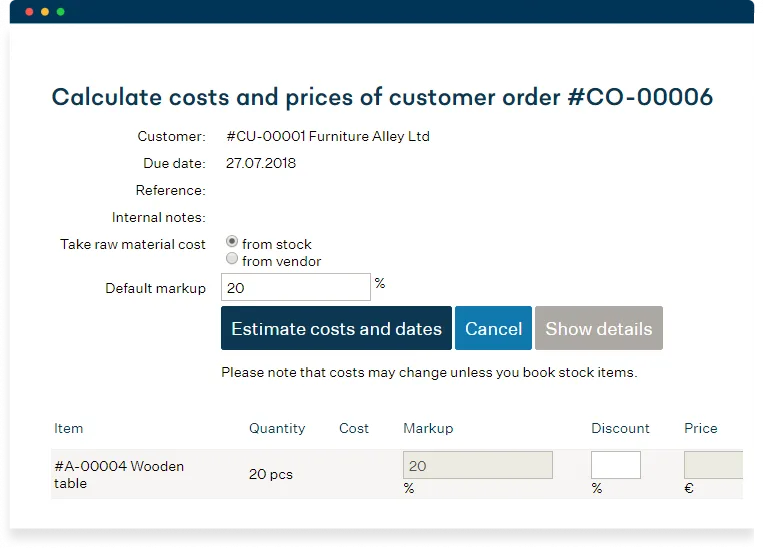Click the yellow minimize window dot
The image size is (763, 548).
point(45,12)
